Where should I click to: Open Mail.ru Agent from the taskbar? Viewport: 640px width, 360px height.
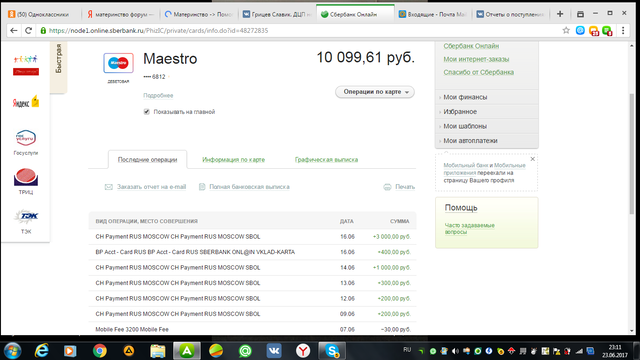click(x=245, y=351)
